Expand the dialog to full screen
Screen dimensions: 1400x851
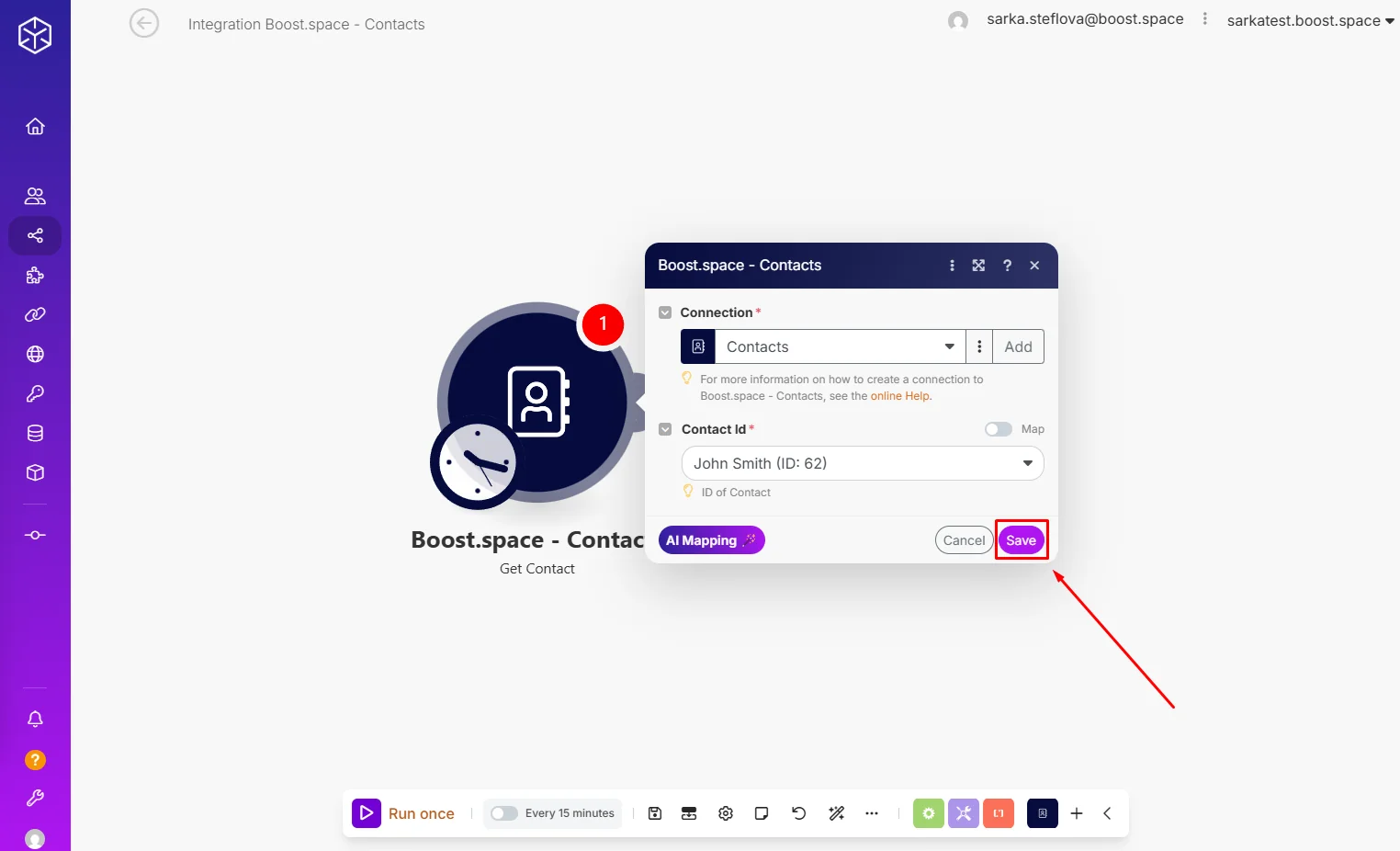[979, 266]
